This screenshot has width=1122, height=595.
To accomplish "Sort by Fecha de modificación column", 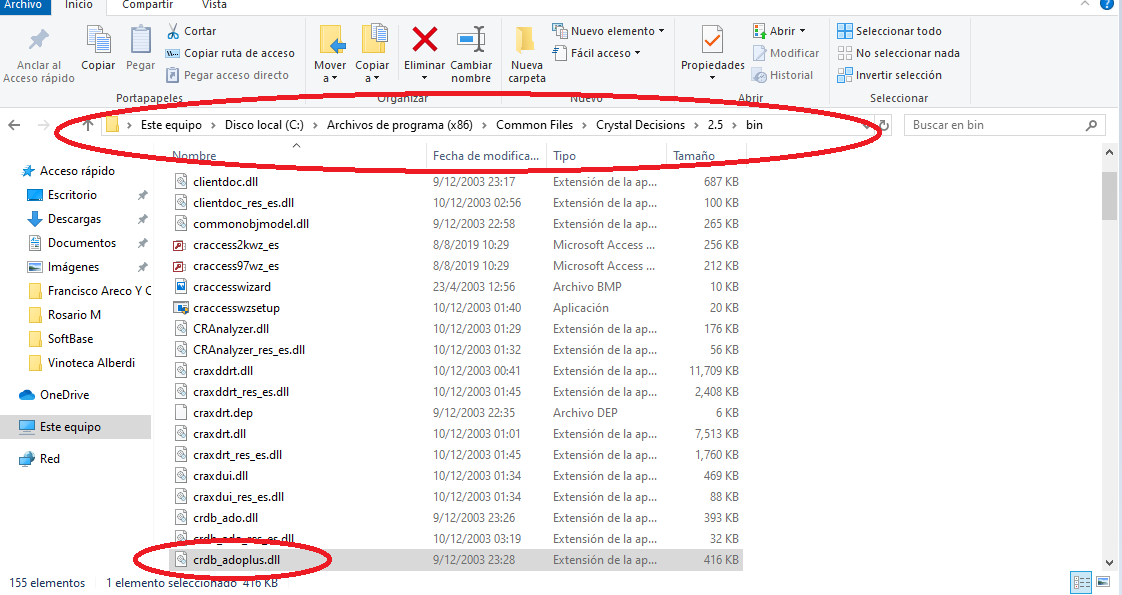I will [486, 156].
